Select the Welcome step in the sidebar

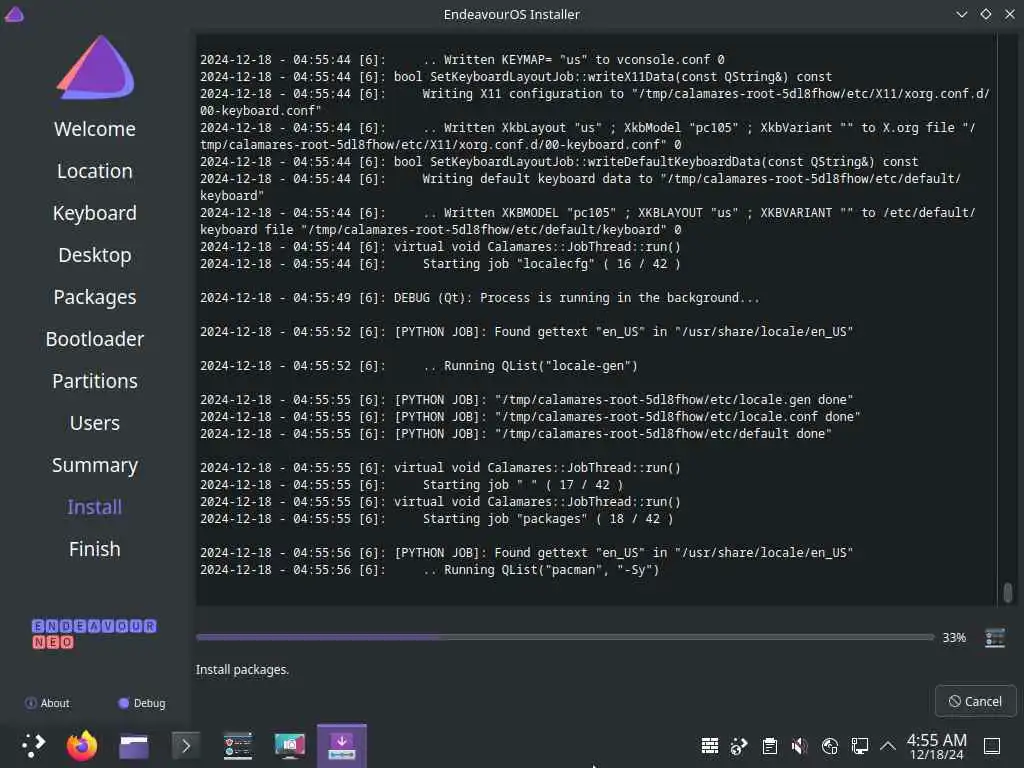click(95, 129)
